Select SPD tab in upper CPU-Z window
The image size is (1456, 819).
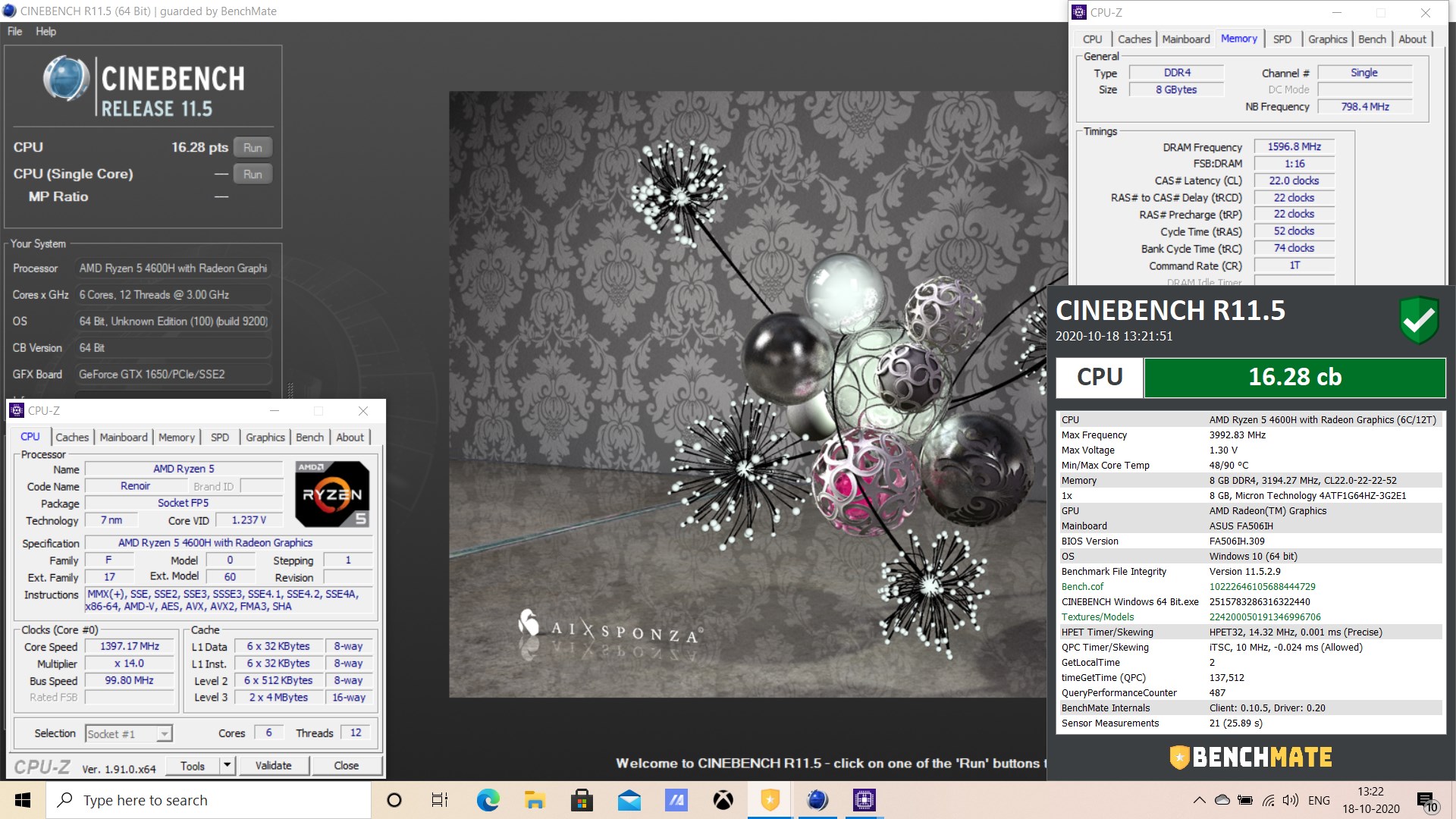(1282, 39)
